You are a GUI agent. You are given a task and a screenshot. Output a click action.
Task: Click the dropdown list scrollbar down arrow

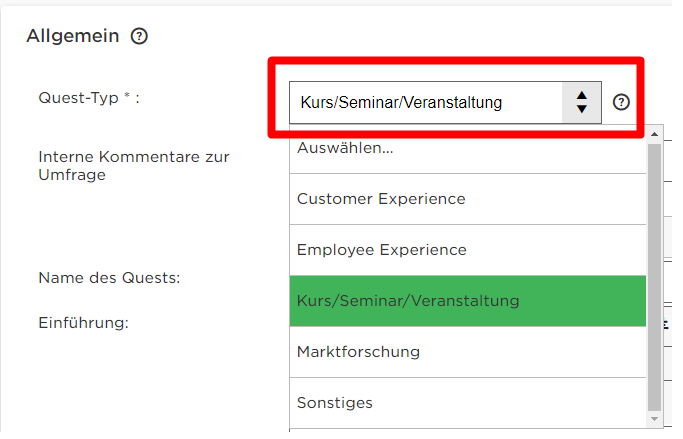tap(655, 419)
